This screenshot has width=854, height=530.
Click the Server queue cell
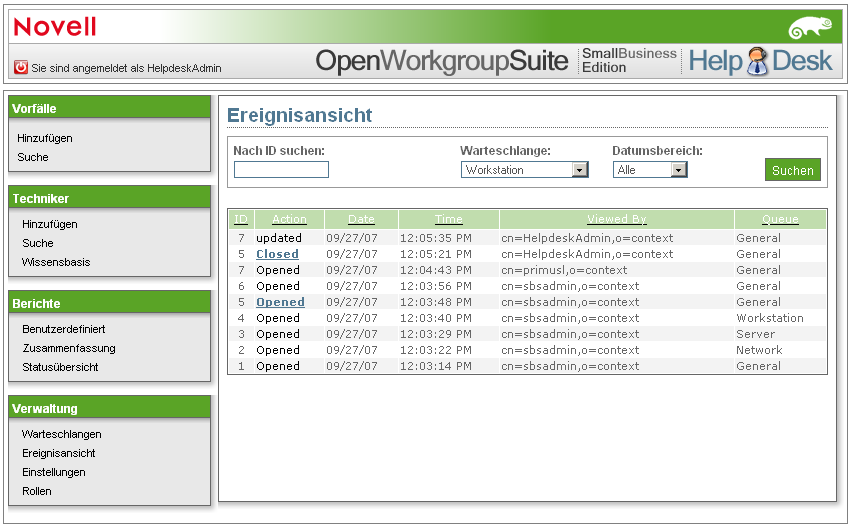coord(755,334)
